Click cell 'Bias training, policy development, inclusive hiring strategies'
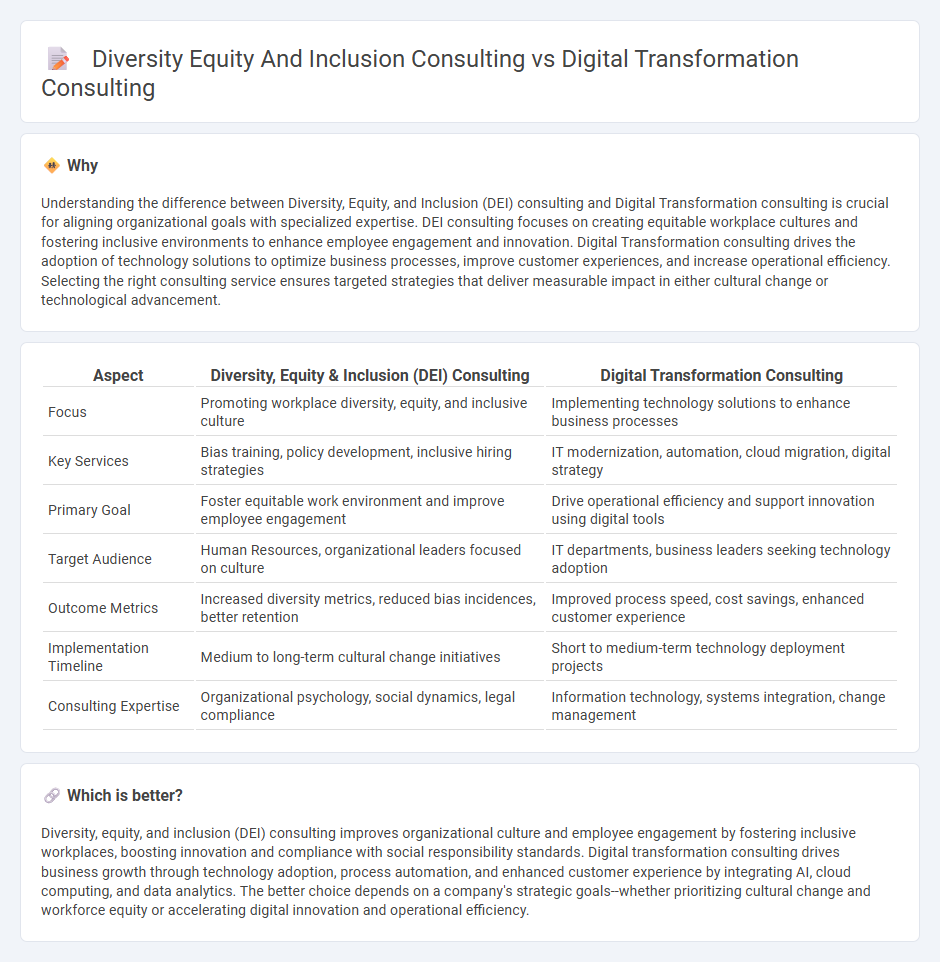The height and width of the screenshot is (962, 940). pos(369,461)
